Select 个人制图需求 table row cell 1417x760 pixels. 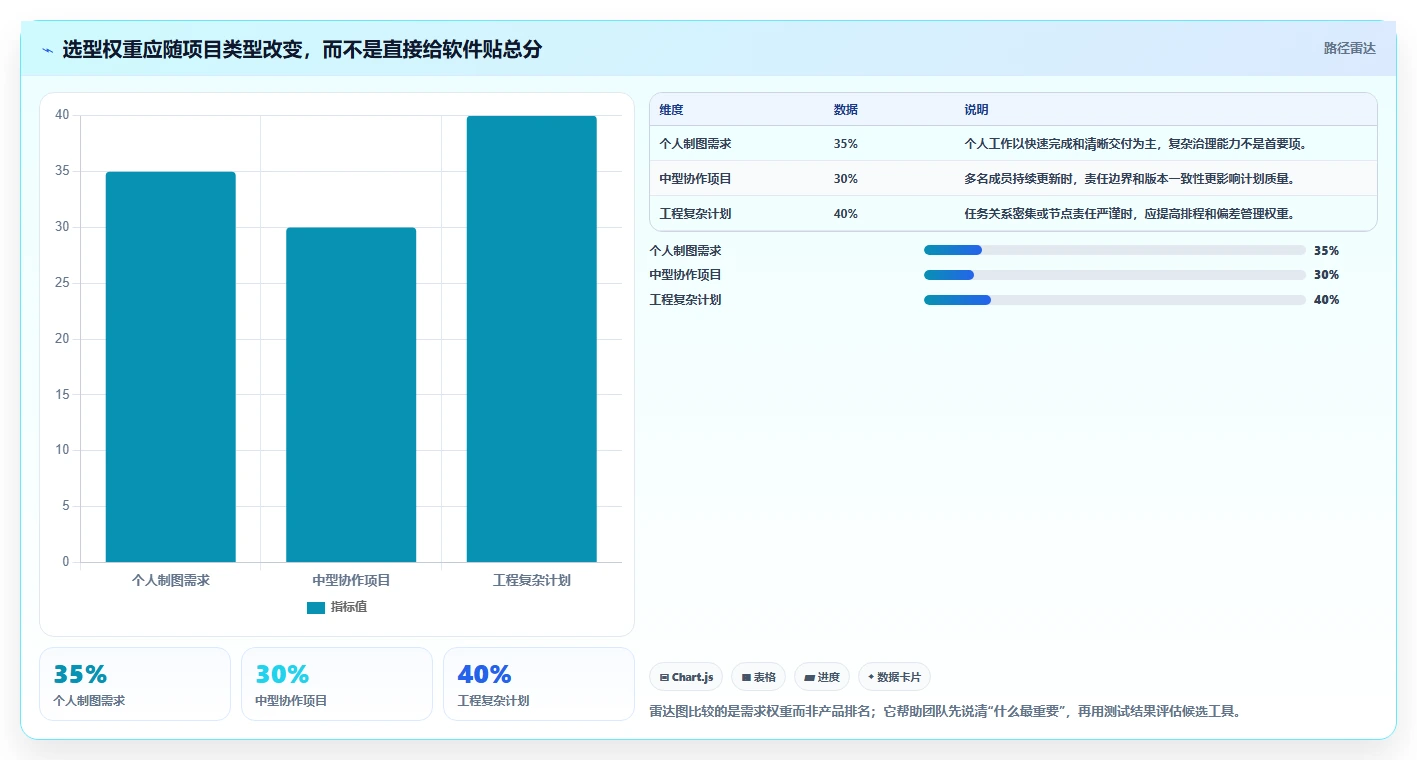click(695, 144)
